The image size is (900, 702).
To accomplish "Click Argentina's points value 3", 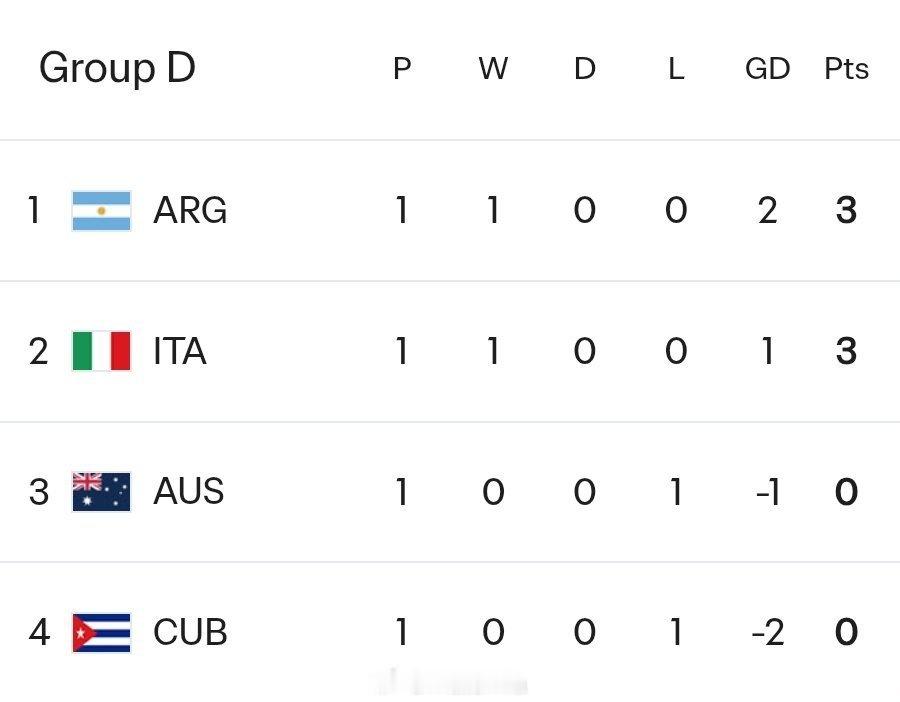I will pyautogui.click(x=846, y=211).
